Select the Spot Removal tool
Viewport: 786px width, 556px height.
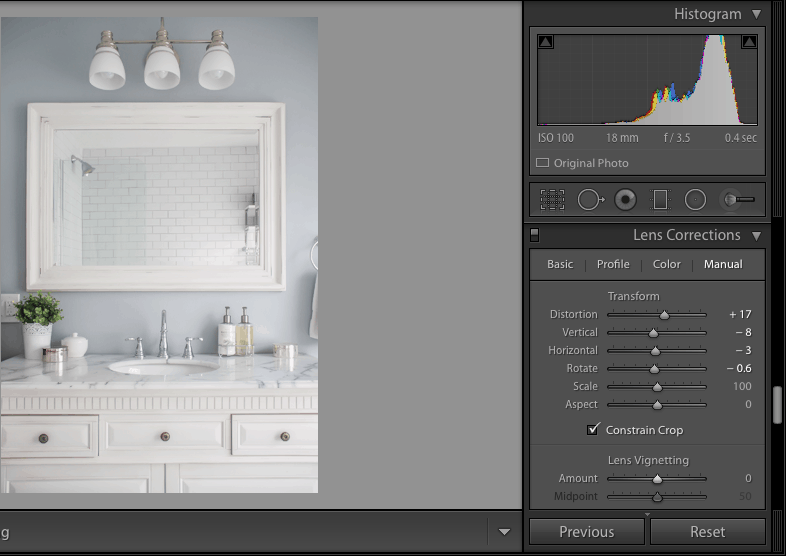point(591,200)
